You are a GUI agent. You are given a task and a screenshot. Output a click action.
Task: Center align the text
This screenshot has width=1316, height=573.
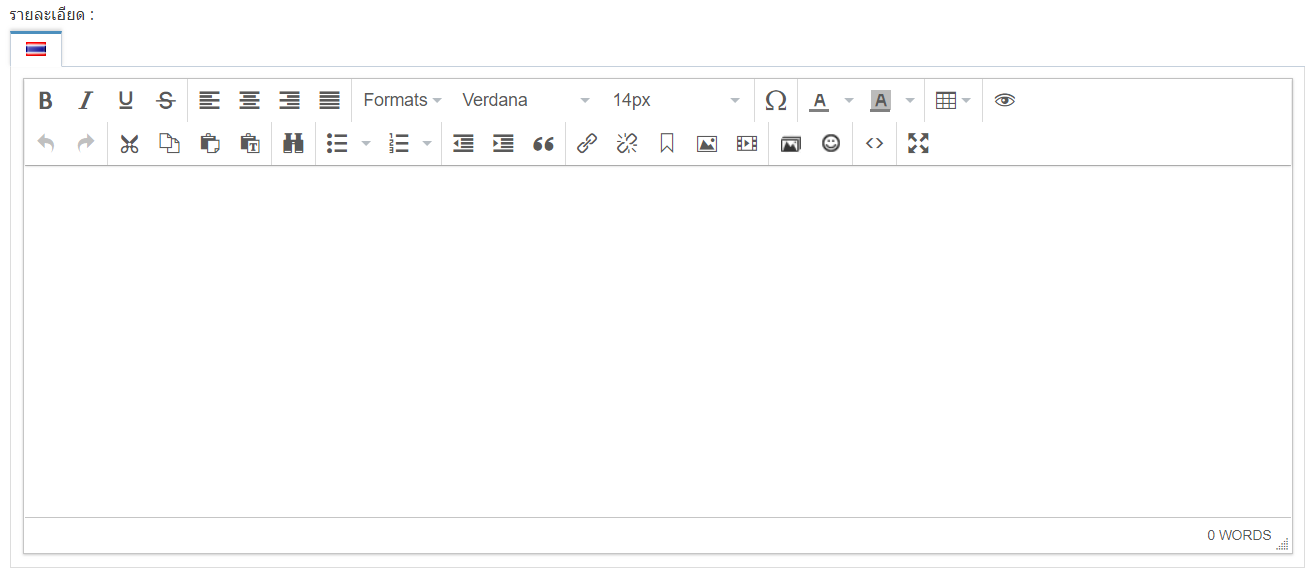249,100
